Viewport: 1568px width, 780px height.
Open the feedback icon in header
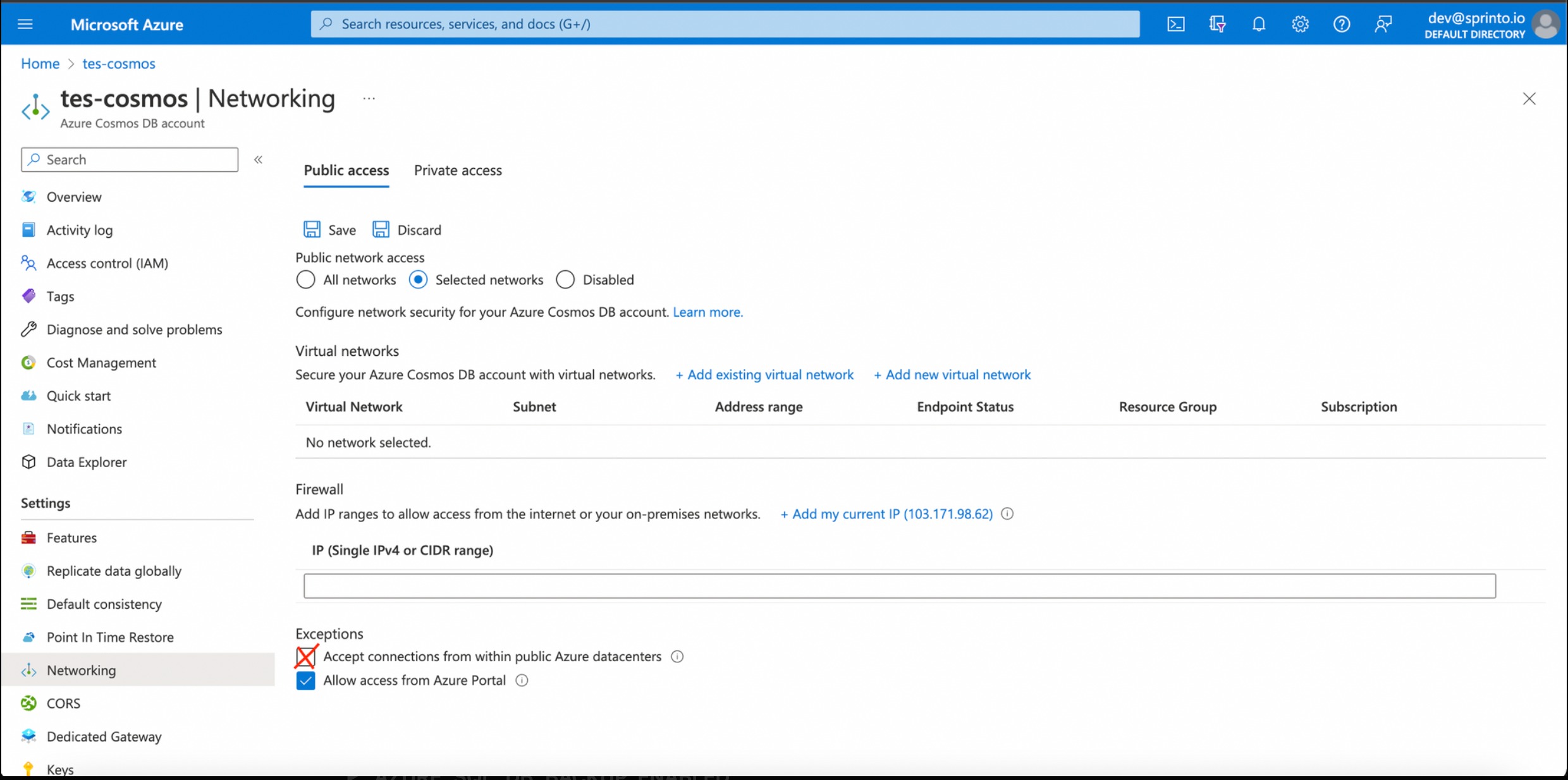click(1383, 24)
